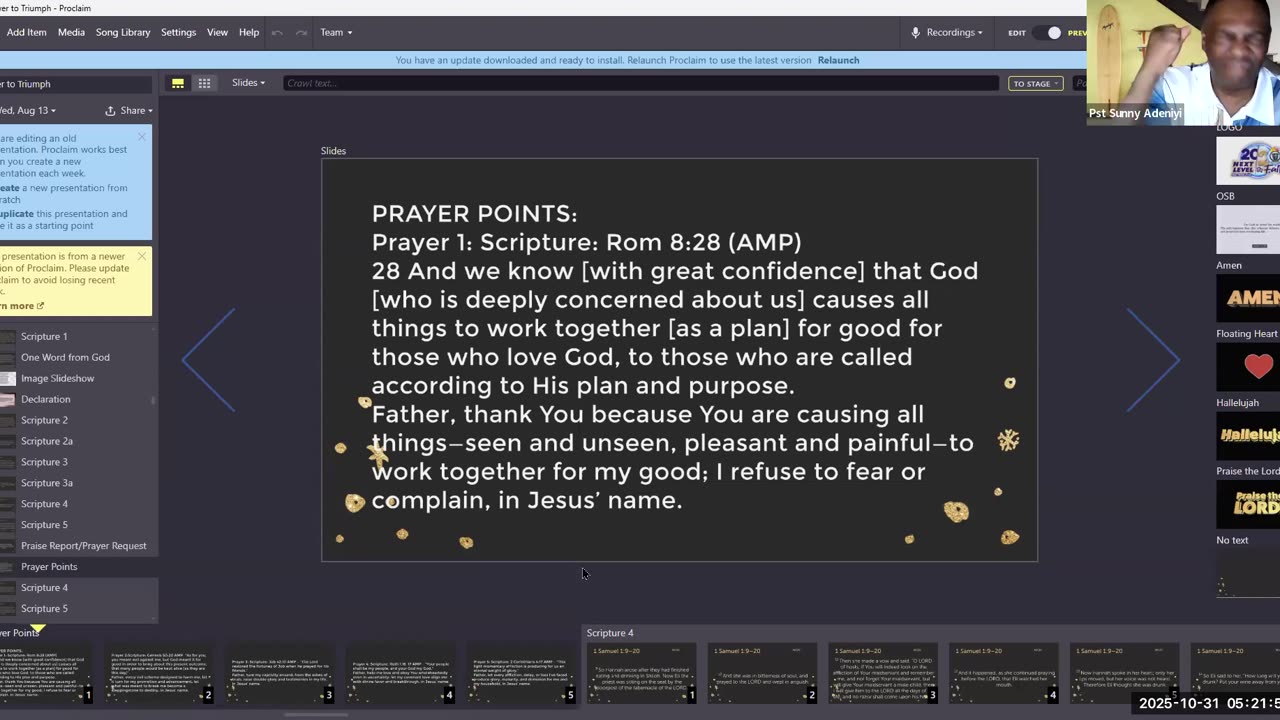
Task: Select the last Scripture 5 item
Action: [x=77, y=608]
